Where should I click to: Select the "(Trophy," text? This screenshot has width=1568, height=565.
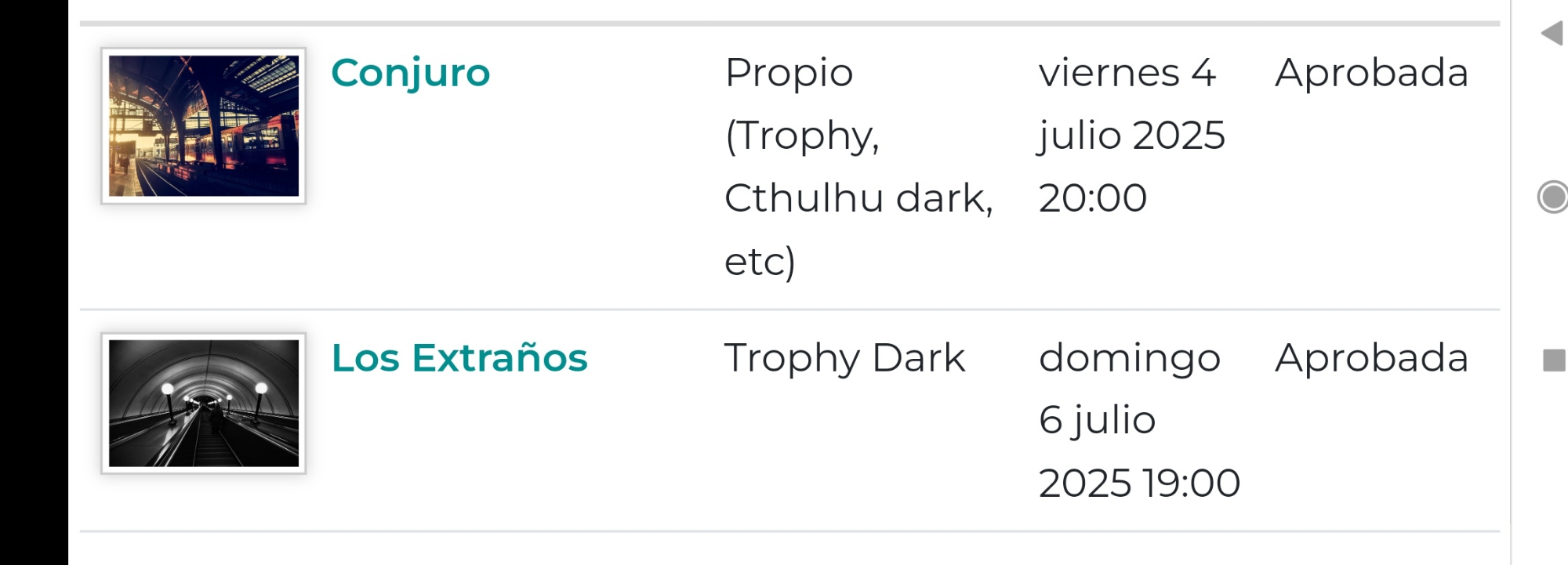point(801,136)
